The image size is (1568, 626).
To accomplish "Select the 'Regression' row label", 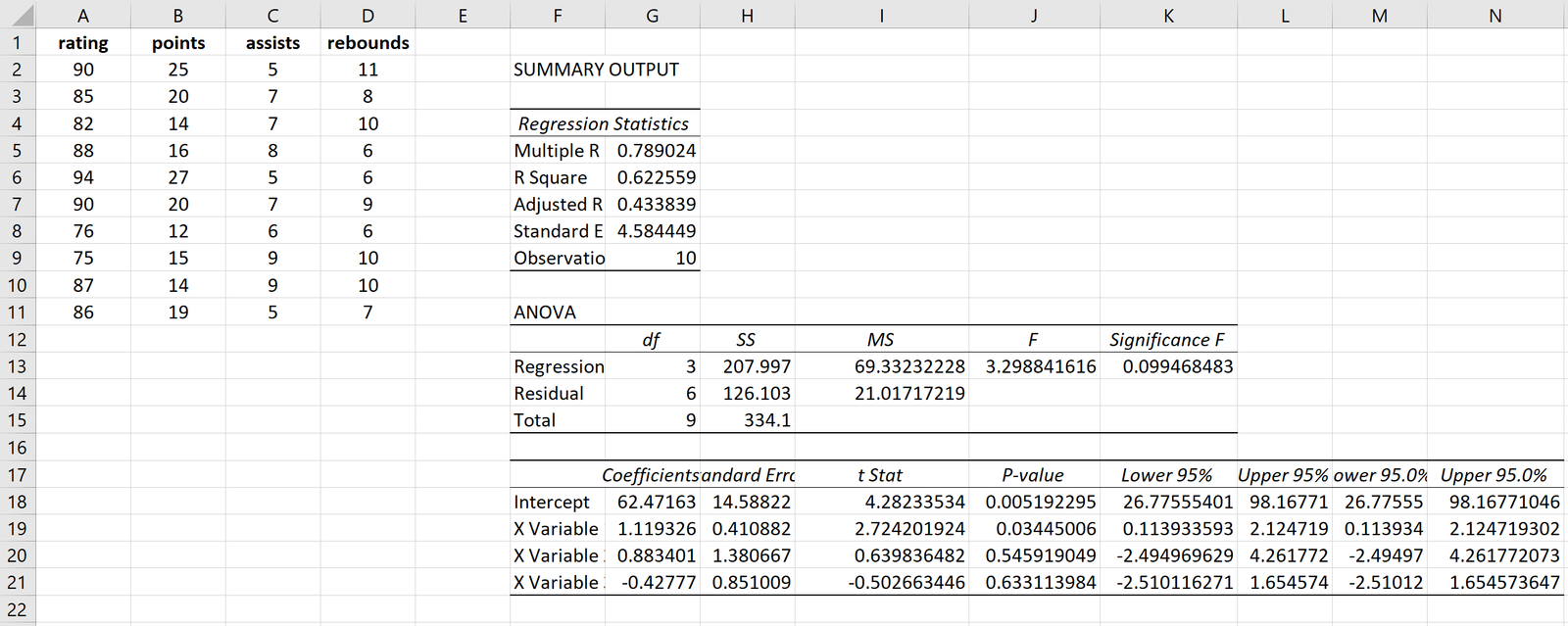I will click(558, 366).
